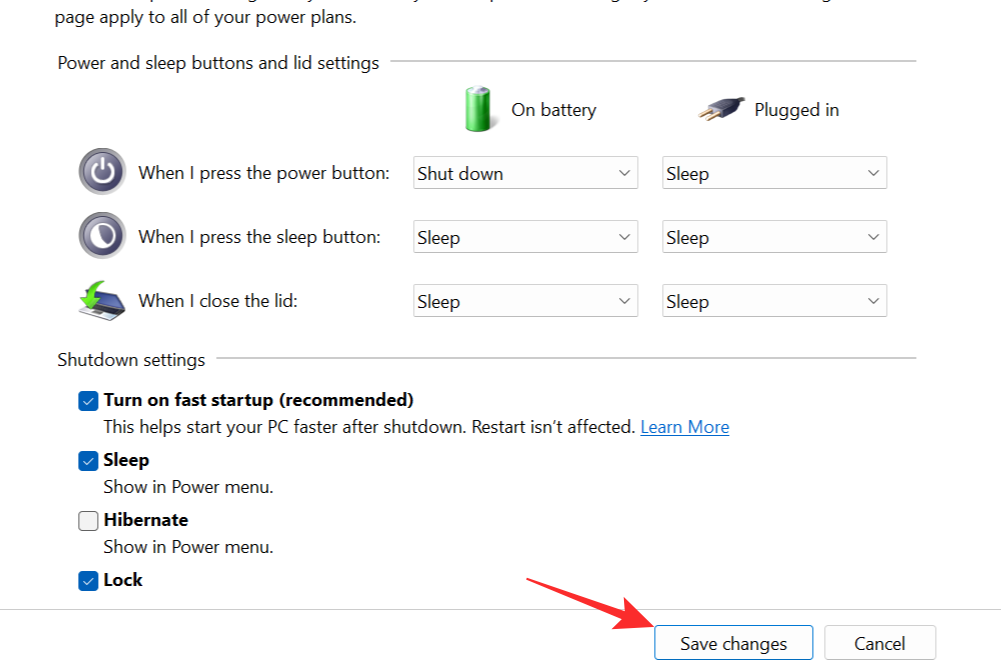Open close-lid on-battery dropdown

click(526, 301)
